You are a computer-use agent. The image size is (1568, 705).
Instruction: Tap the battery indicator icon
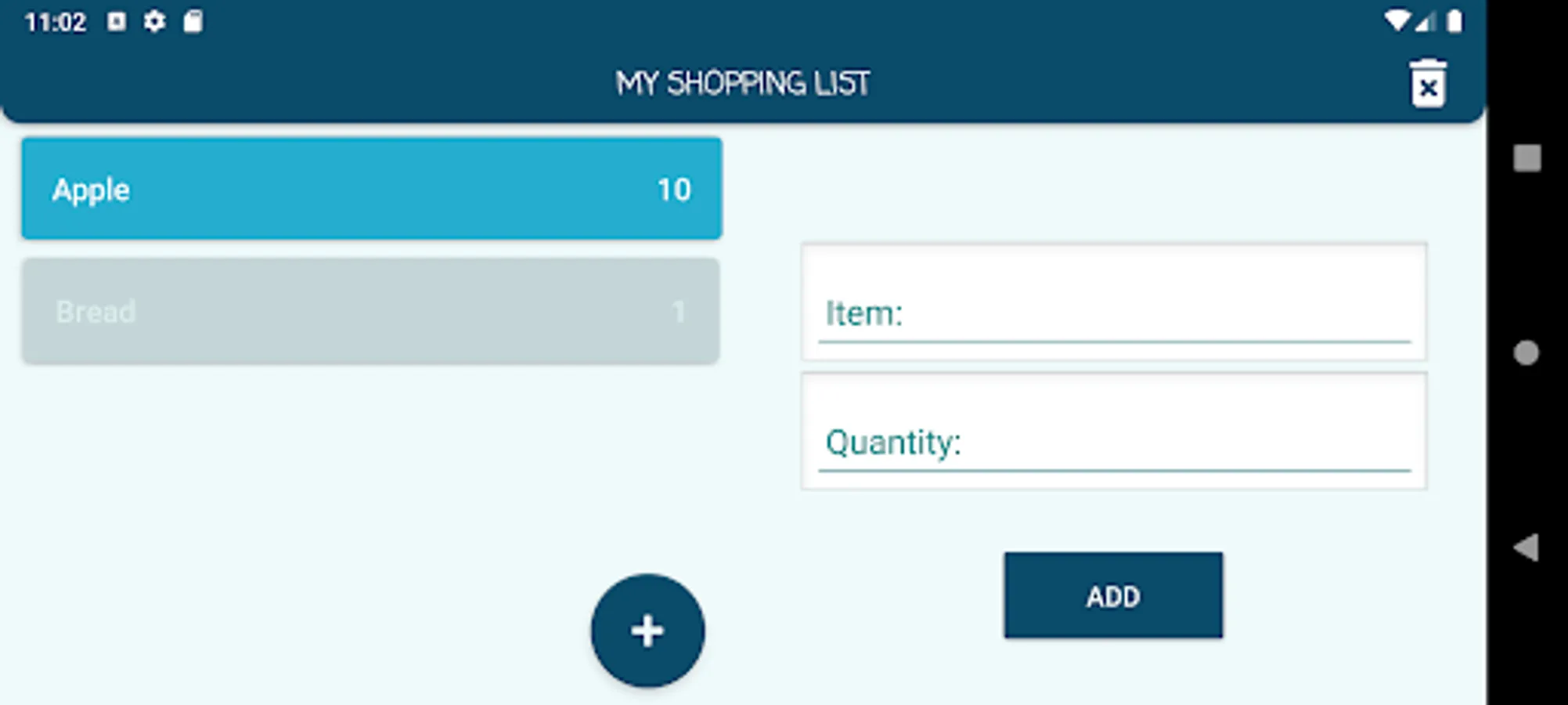(x=1454, y=21)
